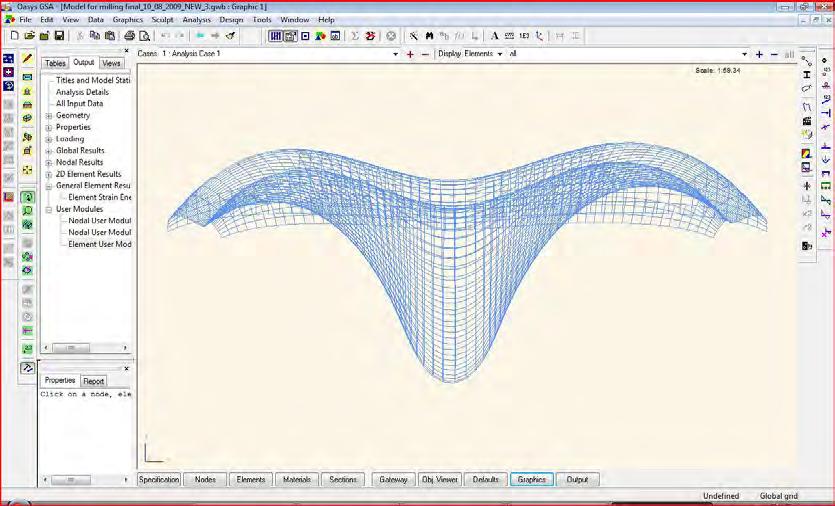
Task: Open the Cases dropdown list
Action: point(396,54)
